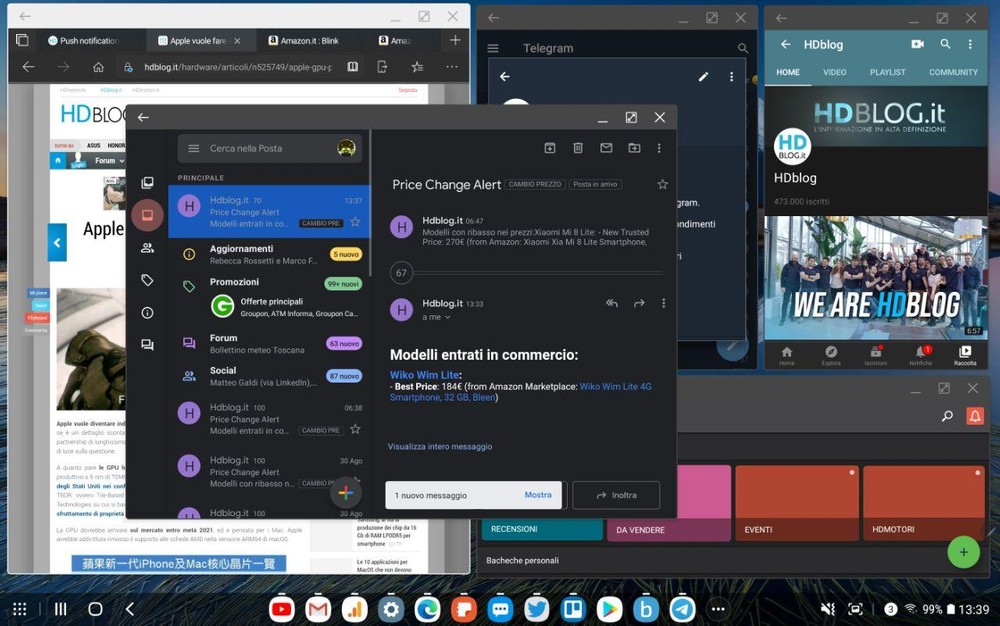The height and width of the screenshot is (626, 1000).
Task: Focus Cerca nella Posta search field
Action: (x=269, y=148)
